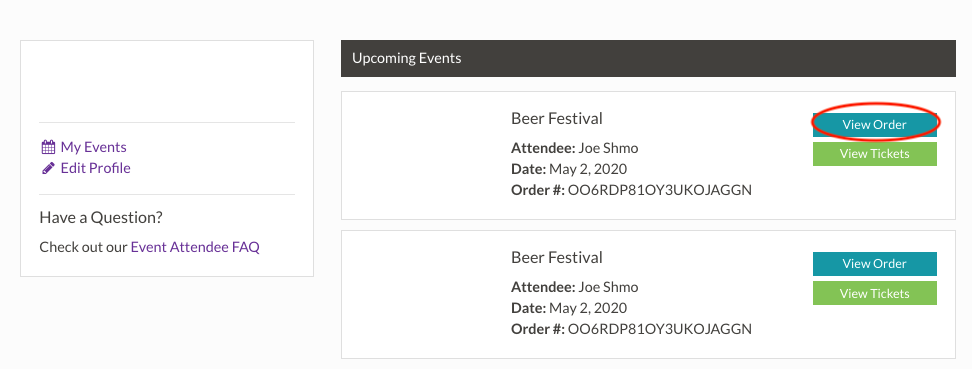
Task: Click the Upcoming Events header bar
Action: click(648, 59)
